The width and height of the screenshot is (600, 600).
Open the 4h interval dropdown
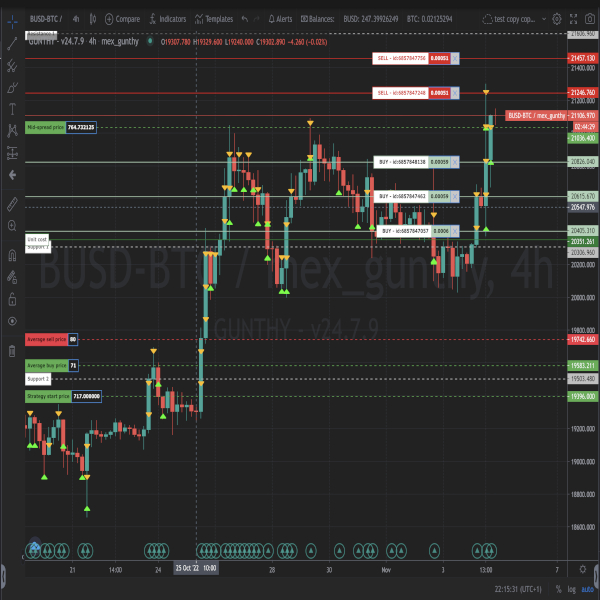click(x=76, y=18)
